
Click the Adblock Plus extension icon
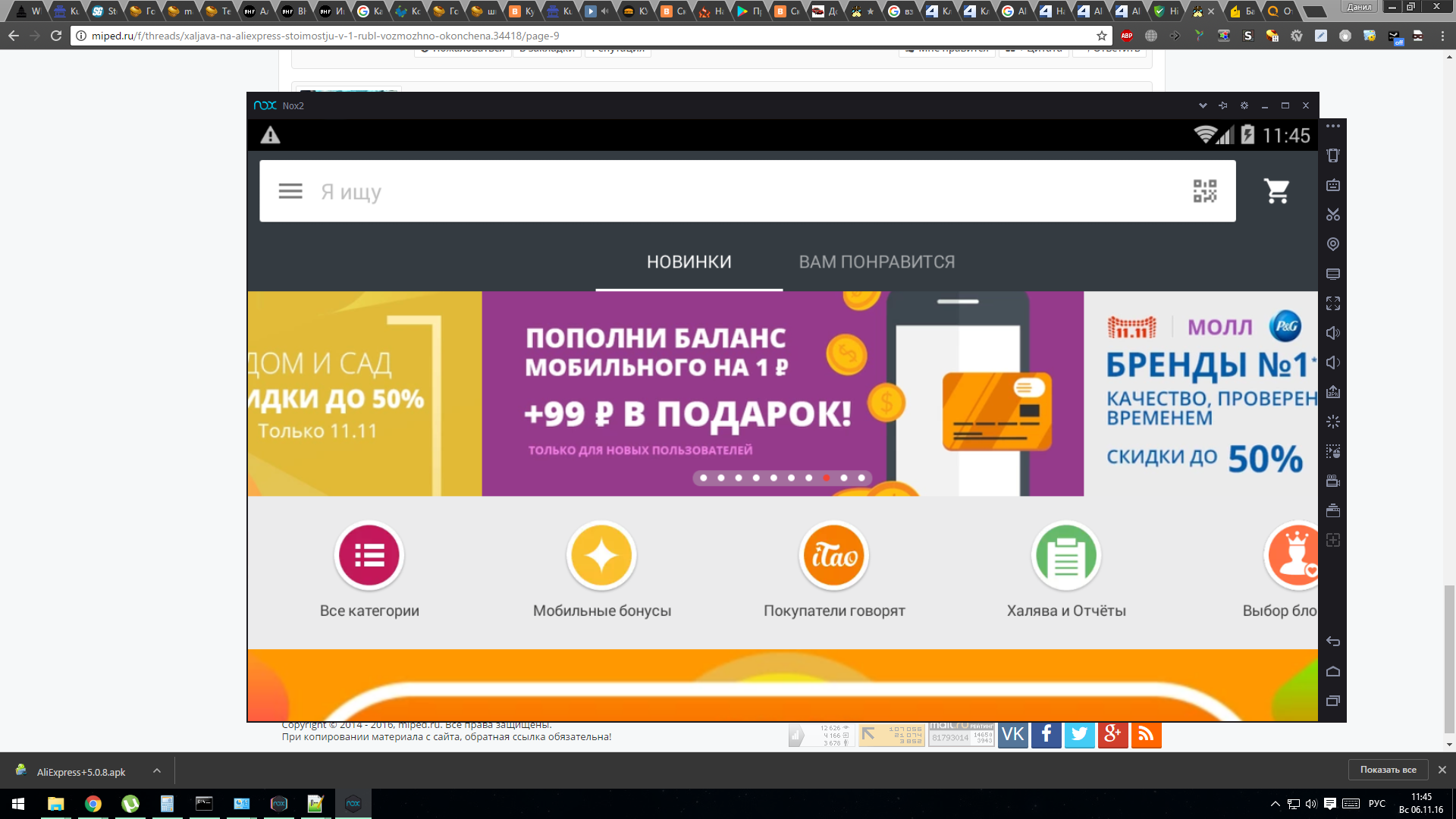click(x=1127, y=36)
